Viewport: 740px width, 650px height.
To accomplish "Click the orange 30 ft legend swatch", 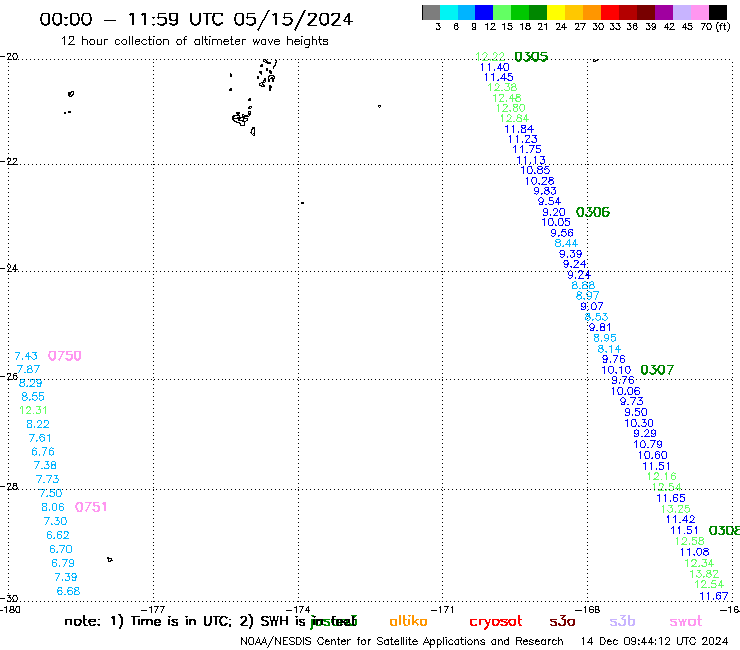I will 592,12.
